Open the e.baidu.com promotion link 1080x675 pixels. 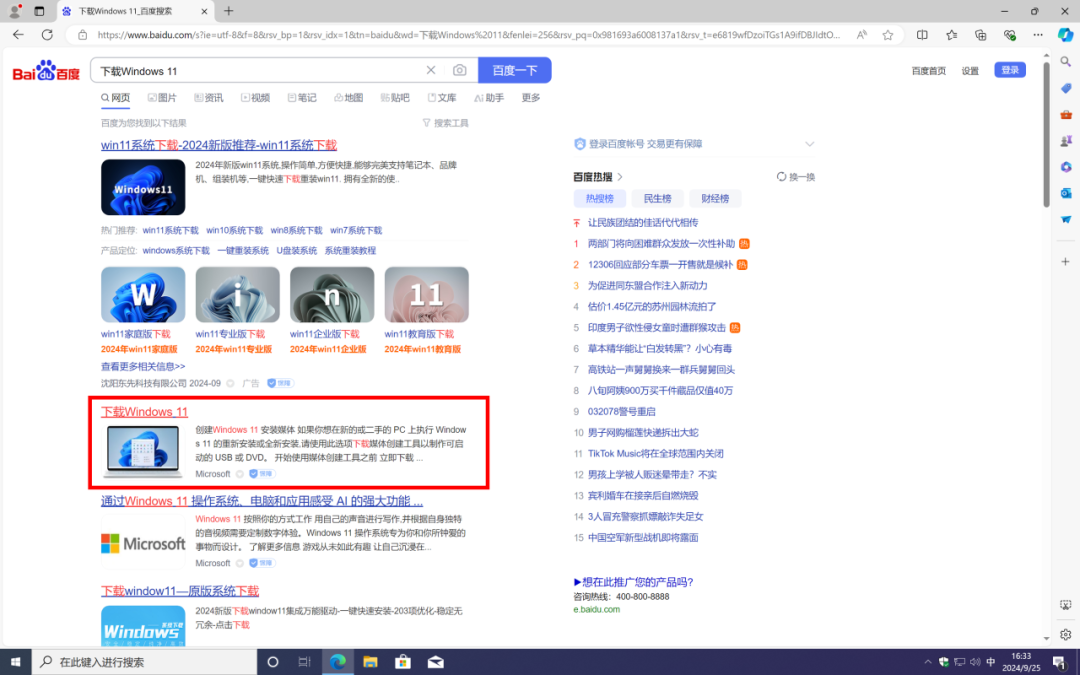(596, 610)
